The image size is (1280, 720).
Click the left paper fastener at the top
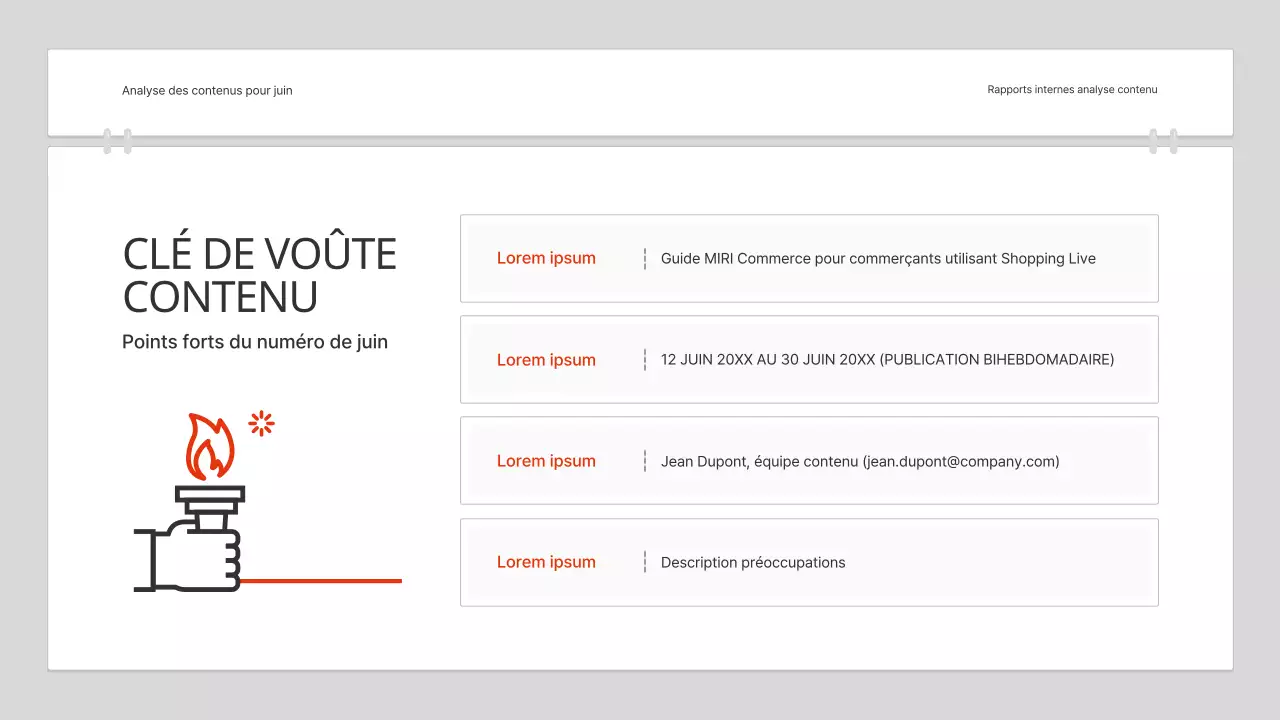point(117,140)
